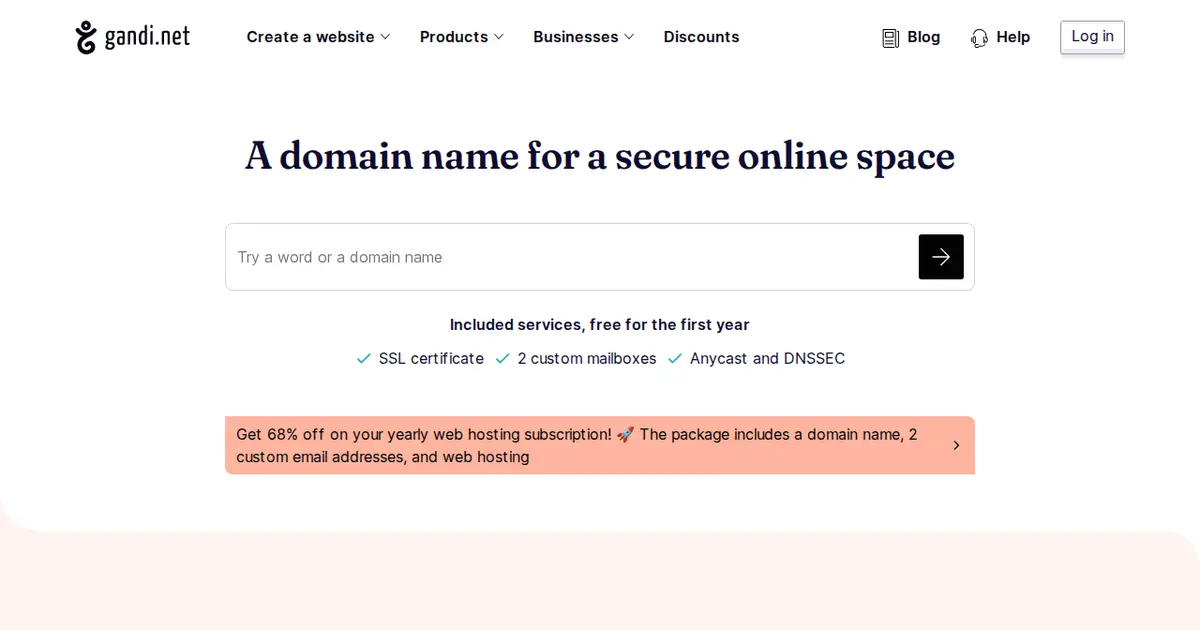Open the Discounts menu item
Screen dimensions: 1200x630
point(701,37)
